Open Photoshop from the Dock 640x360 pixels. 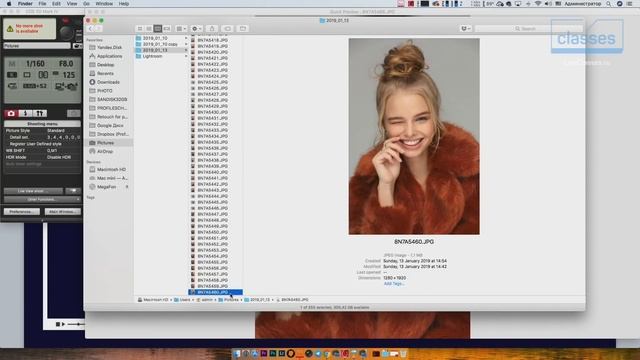coord(273,353)
